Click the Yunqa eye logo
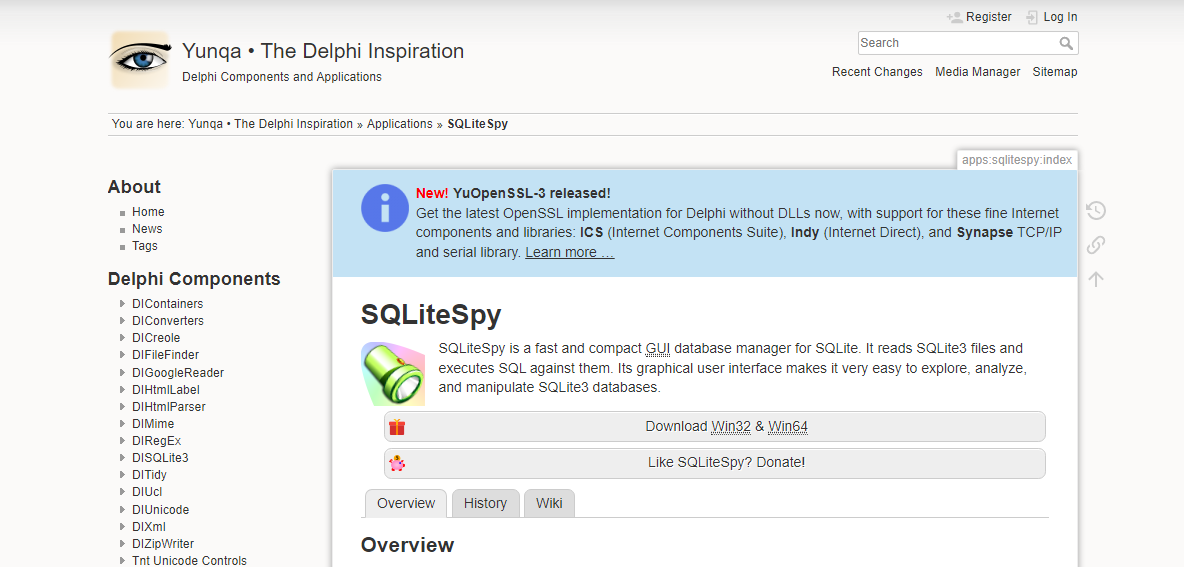Image resolution: width=1184 pixels, height=567 pixels. click(x=140, y=60)
